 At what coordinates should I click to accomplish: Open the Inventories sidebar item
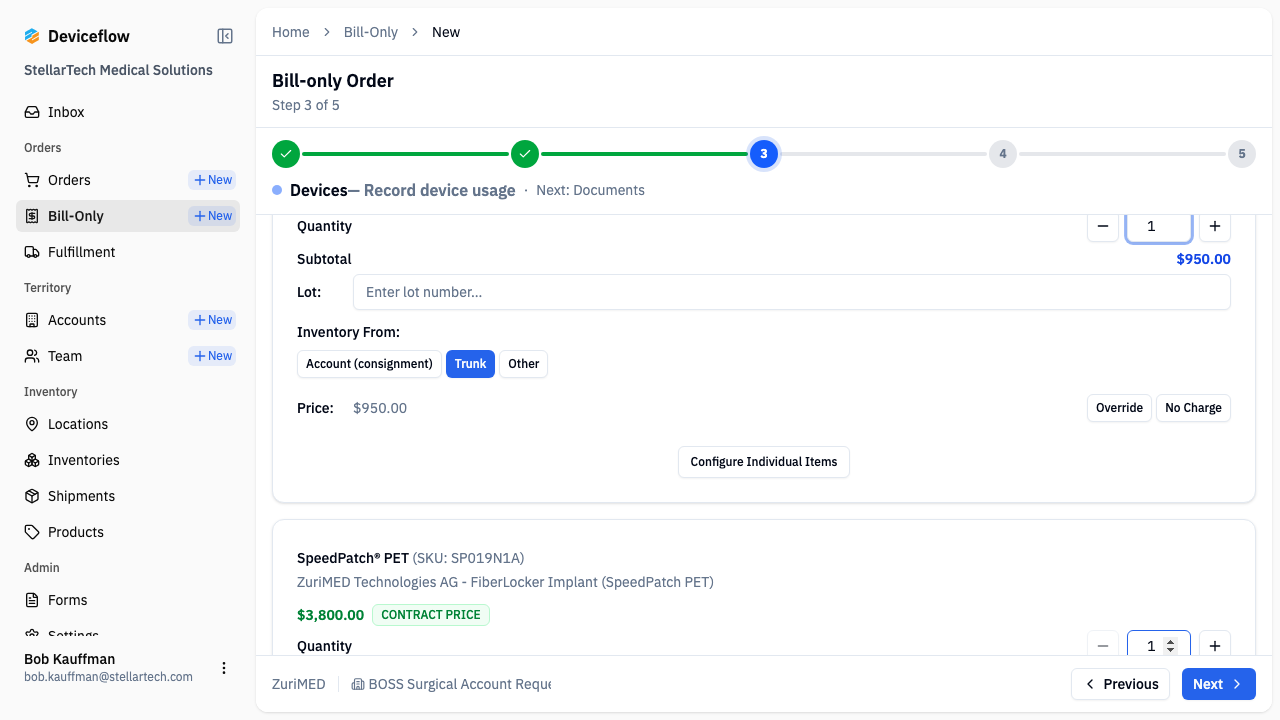[128, 460]
